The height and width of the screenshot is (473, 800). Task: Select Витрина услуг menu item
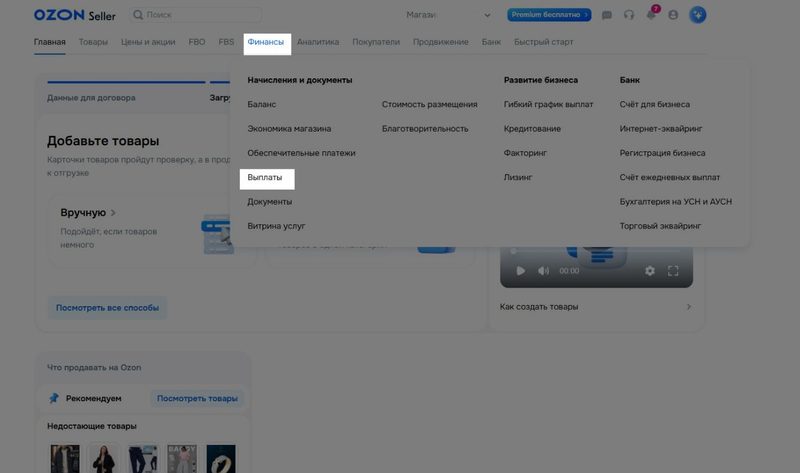(276, 226)
